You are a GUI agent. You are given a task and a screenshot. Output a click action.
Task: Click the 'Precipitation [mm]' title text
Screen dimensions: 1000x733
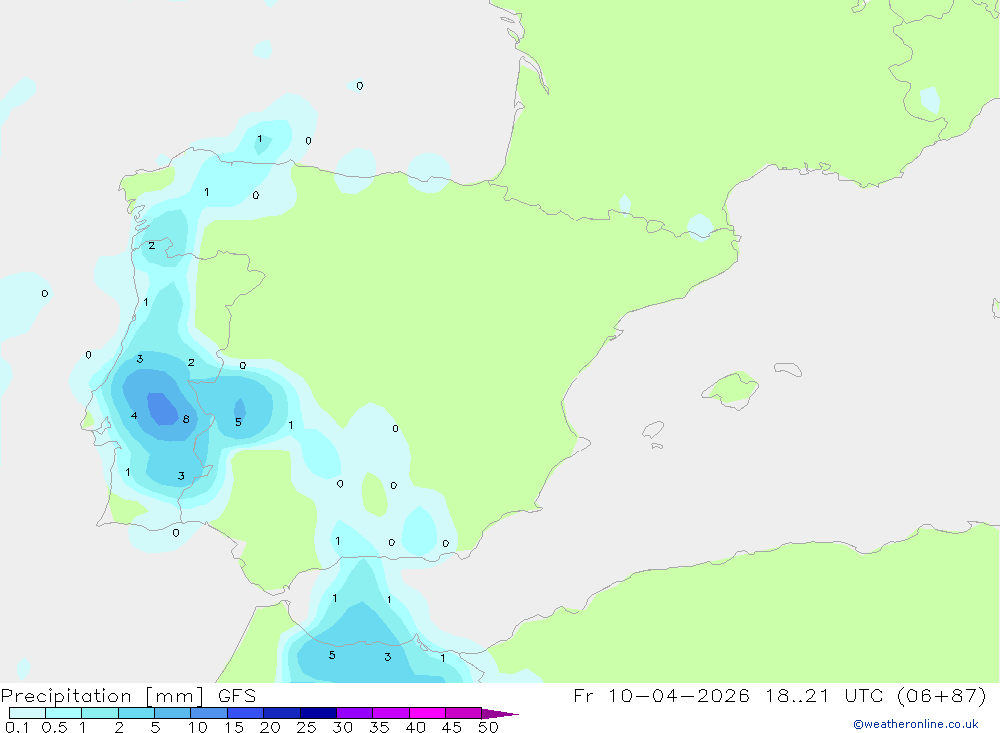point(102,696)
